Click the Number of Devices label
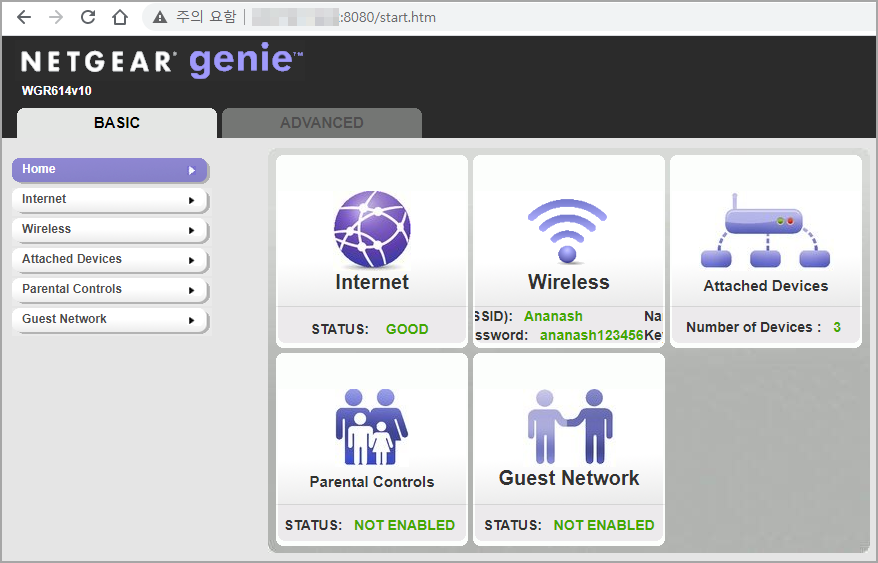The width and height of the screenshot is (878, 563). tap(754, 327)
